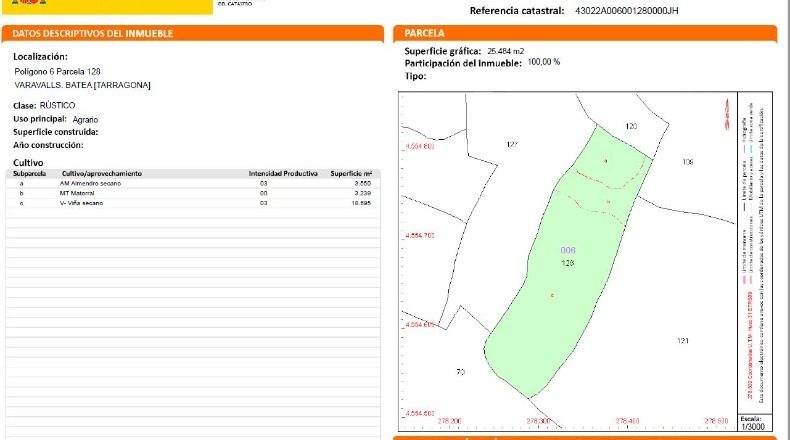Image resolution: width=790 pixels, height=440 pixels.
Task: Click intensity '03' in the Viña secano row
Action: pos(264,203)
